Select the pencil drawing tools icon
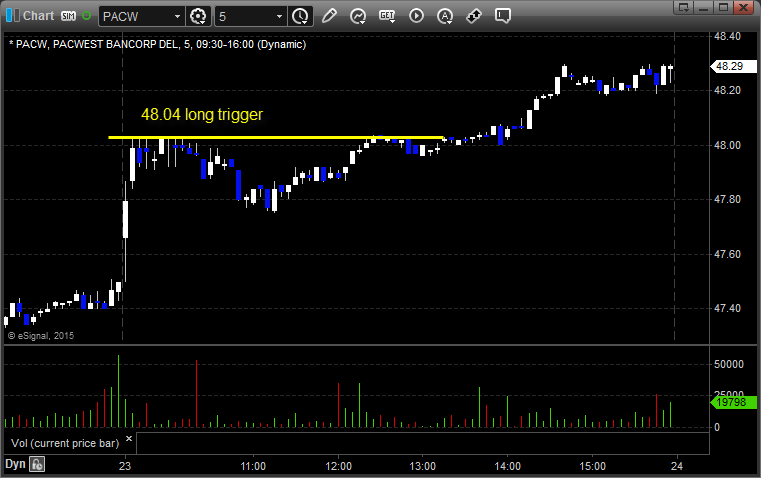This screenshot has width=761, height=478. pyautogui.click(x=329, y=16)
